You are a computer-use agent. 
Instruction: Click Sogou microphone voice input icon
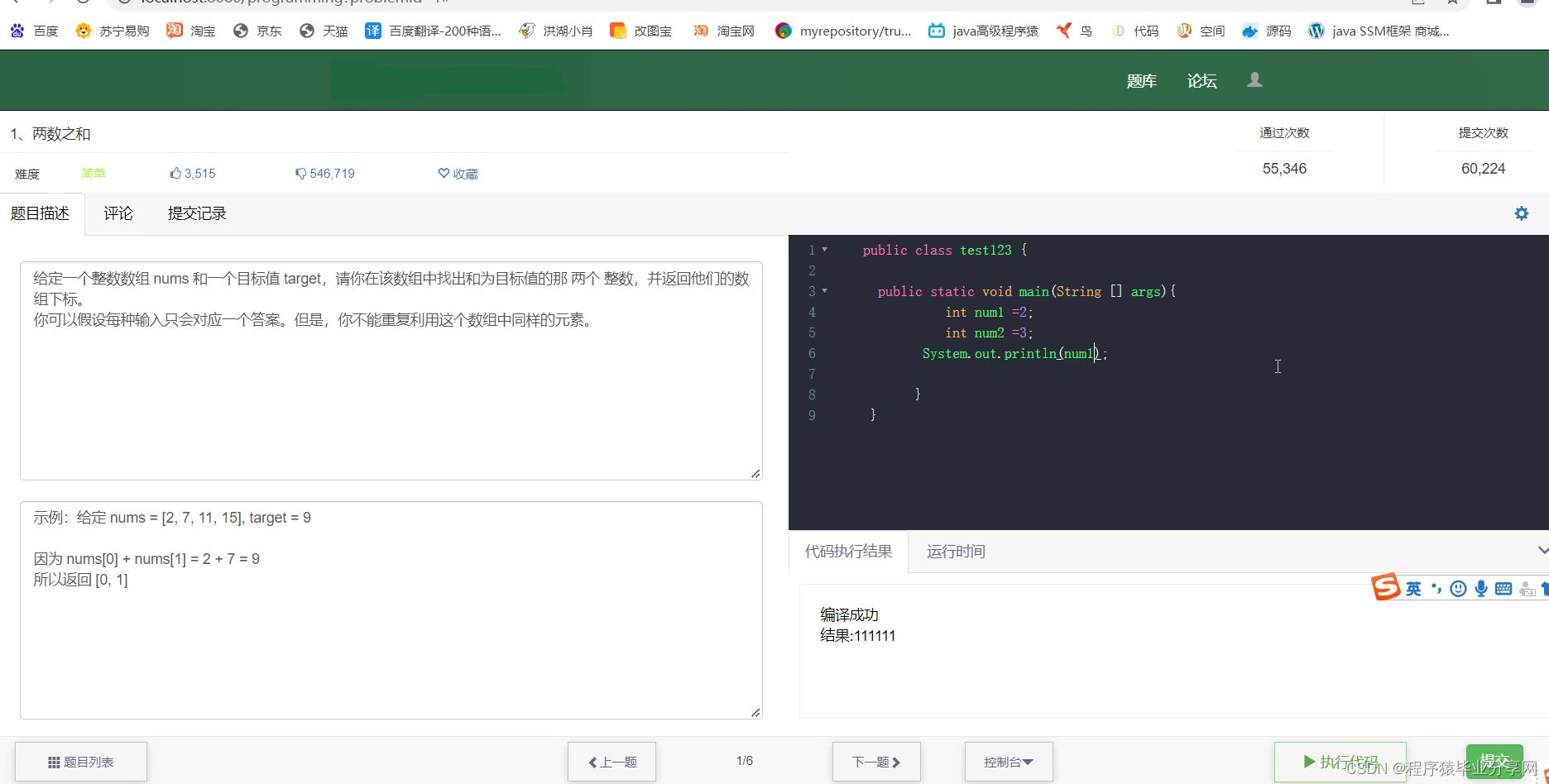(1480, 589)
